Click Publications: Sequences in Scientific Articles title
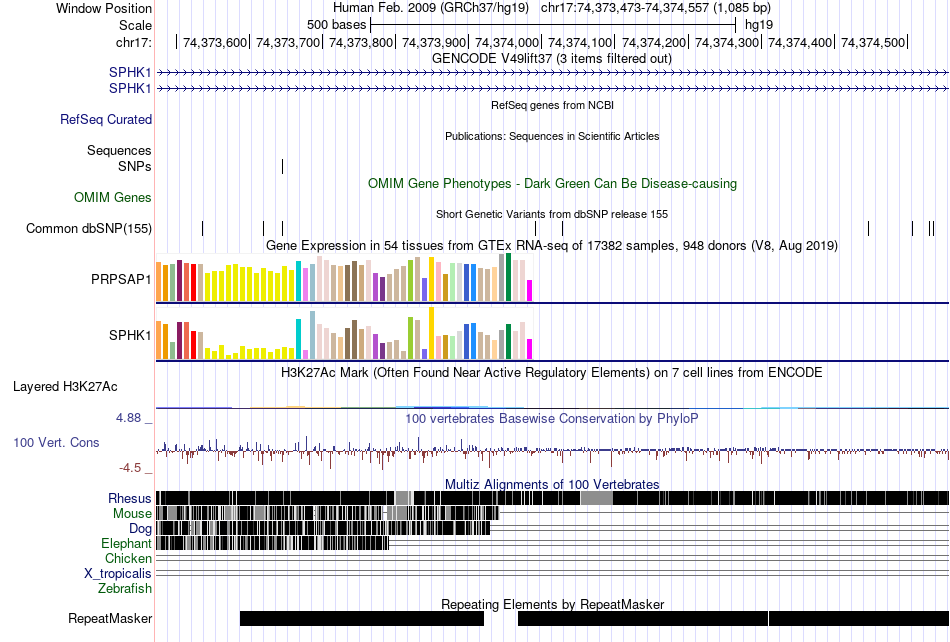Image resolution: width=950 pixels, height=642 pixels. (x=552, y=136)
